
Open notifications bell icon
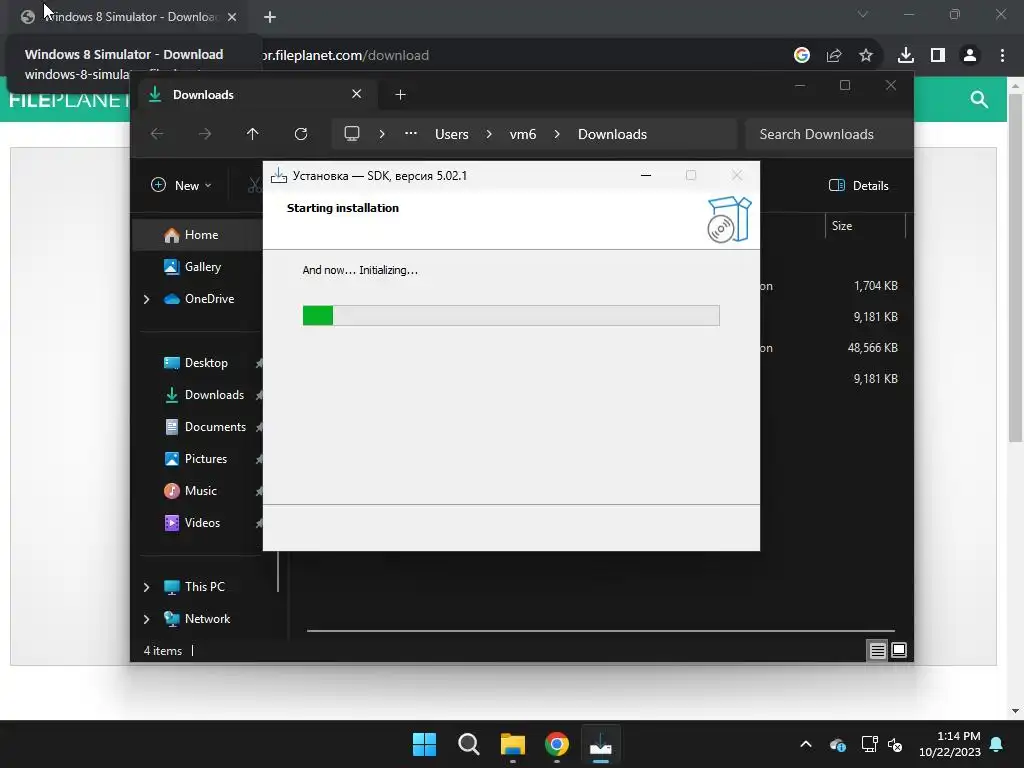click(997, 744)
